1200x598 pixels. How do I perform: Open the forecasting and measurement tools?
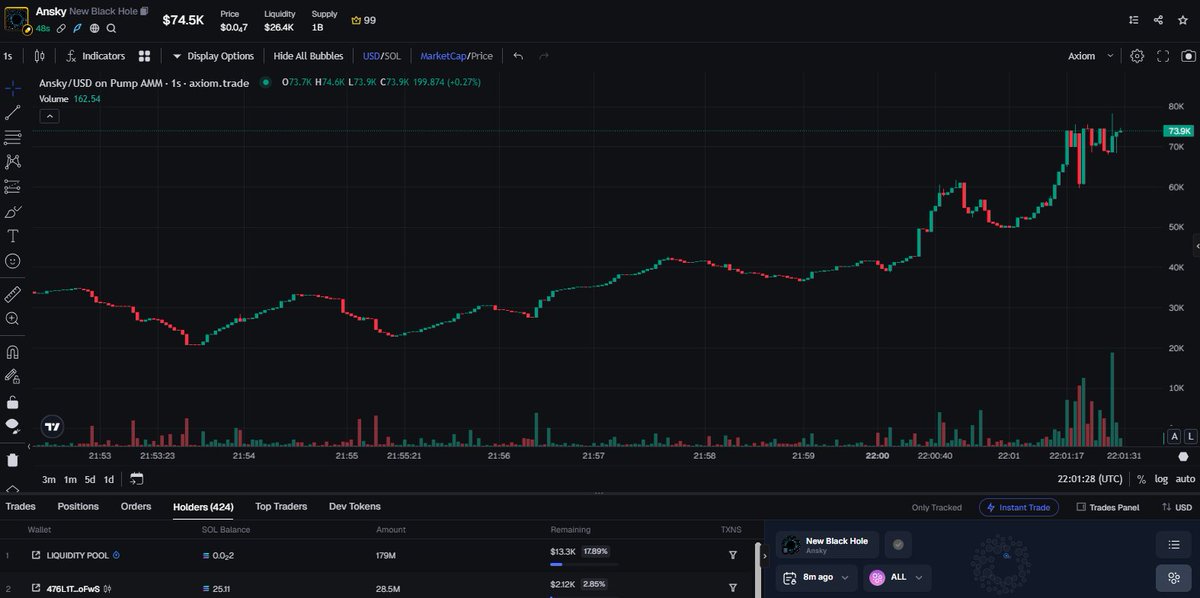click(x=13, y=187)
